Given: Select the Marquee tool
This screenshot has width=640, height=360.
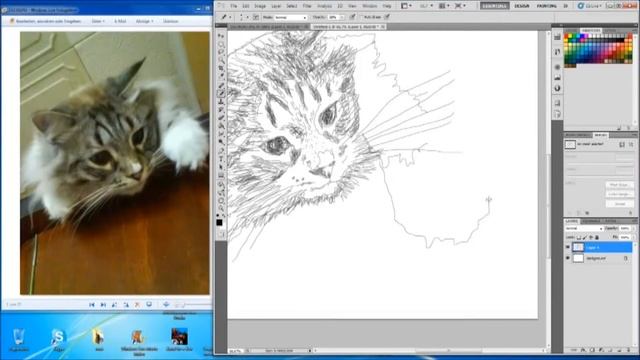Looking at the screenshot, I should tap(221, 44).
